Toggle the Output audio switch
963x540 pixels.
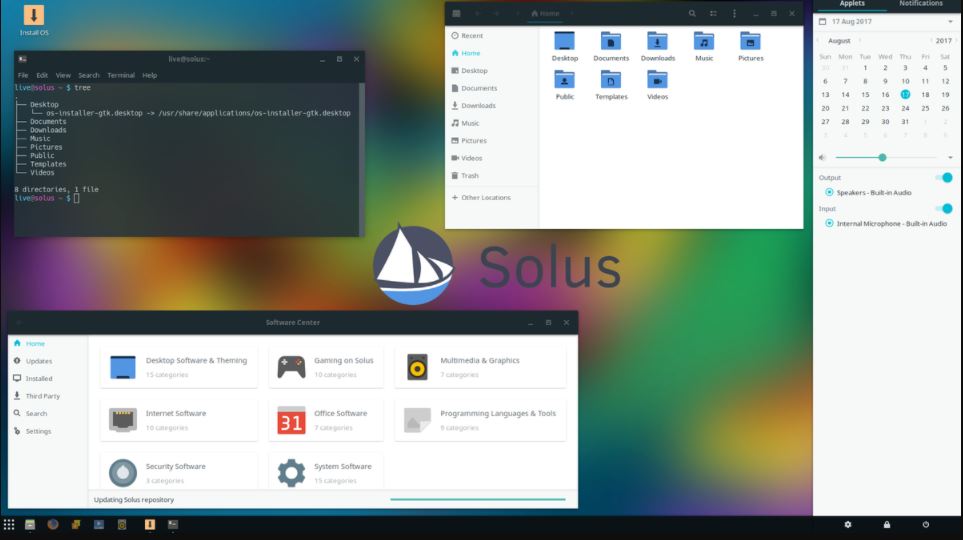point(944,178)
